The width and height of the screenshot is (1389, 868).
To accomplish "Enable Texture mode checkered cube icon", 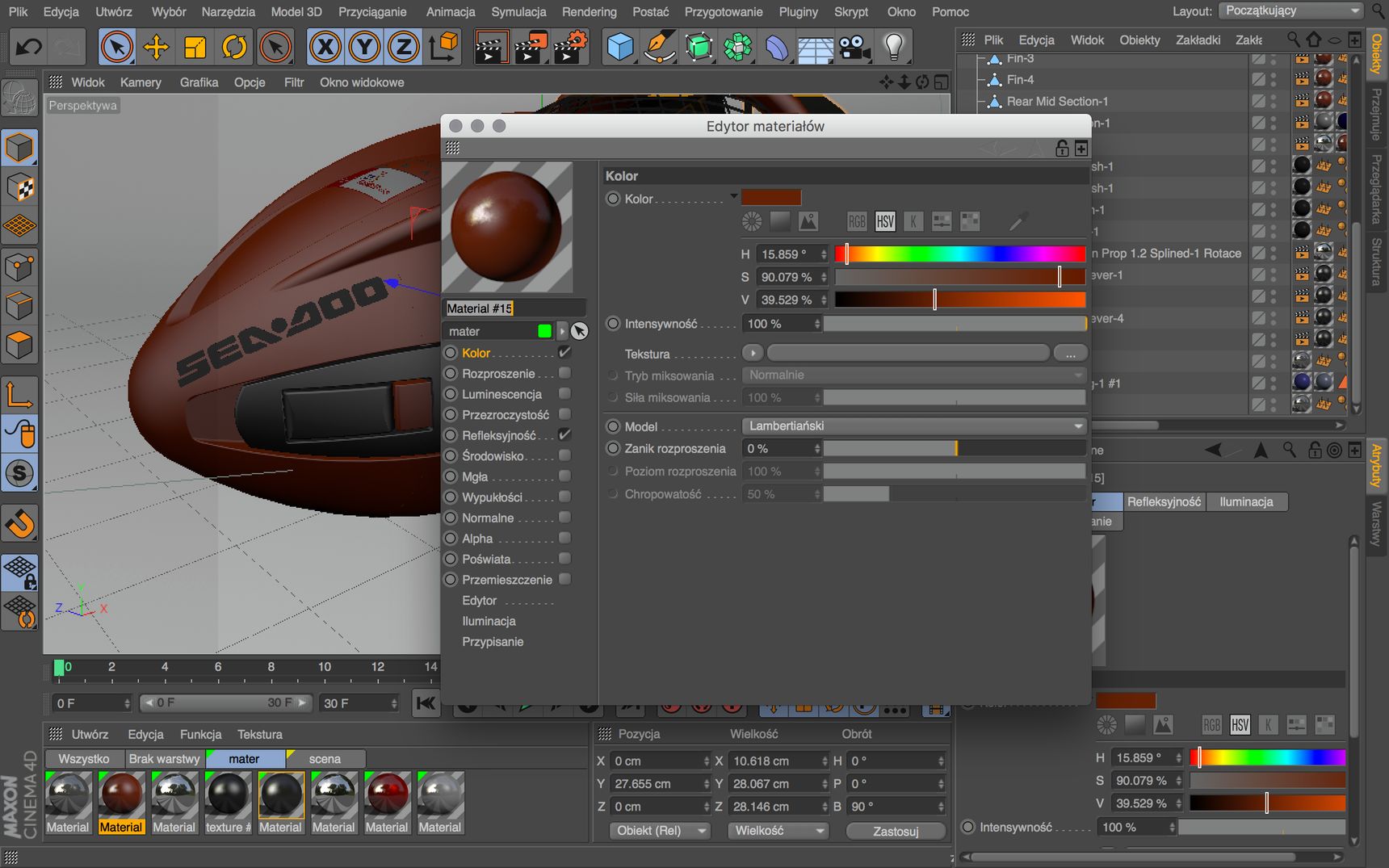I will pos(20,187).
